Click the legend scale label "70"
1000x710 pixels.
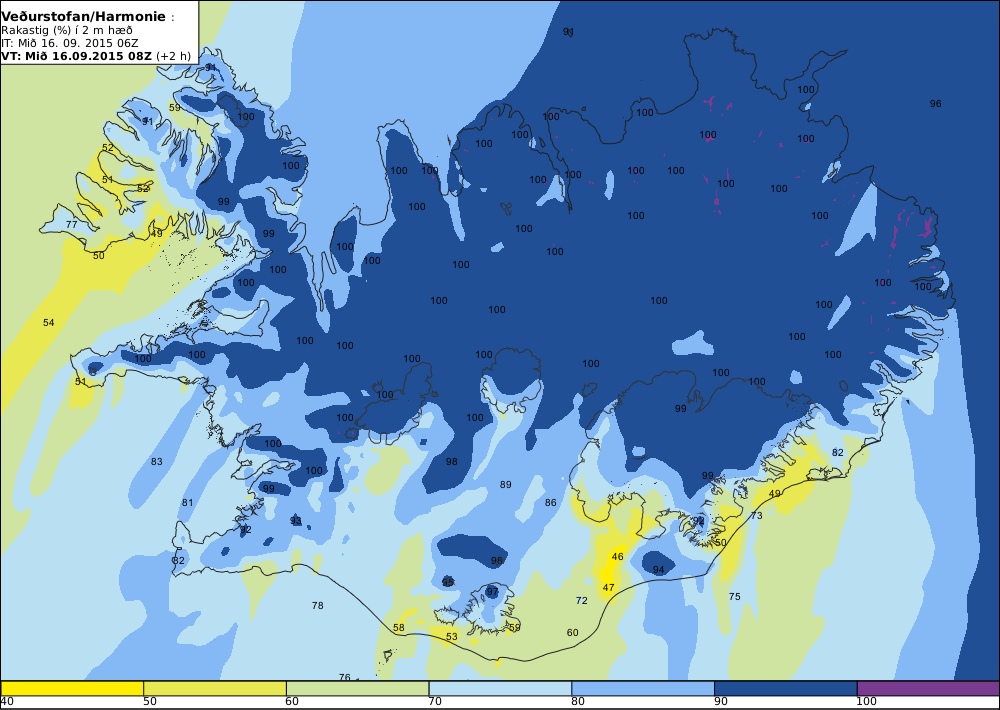[x=435, y=702]
